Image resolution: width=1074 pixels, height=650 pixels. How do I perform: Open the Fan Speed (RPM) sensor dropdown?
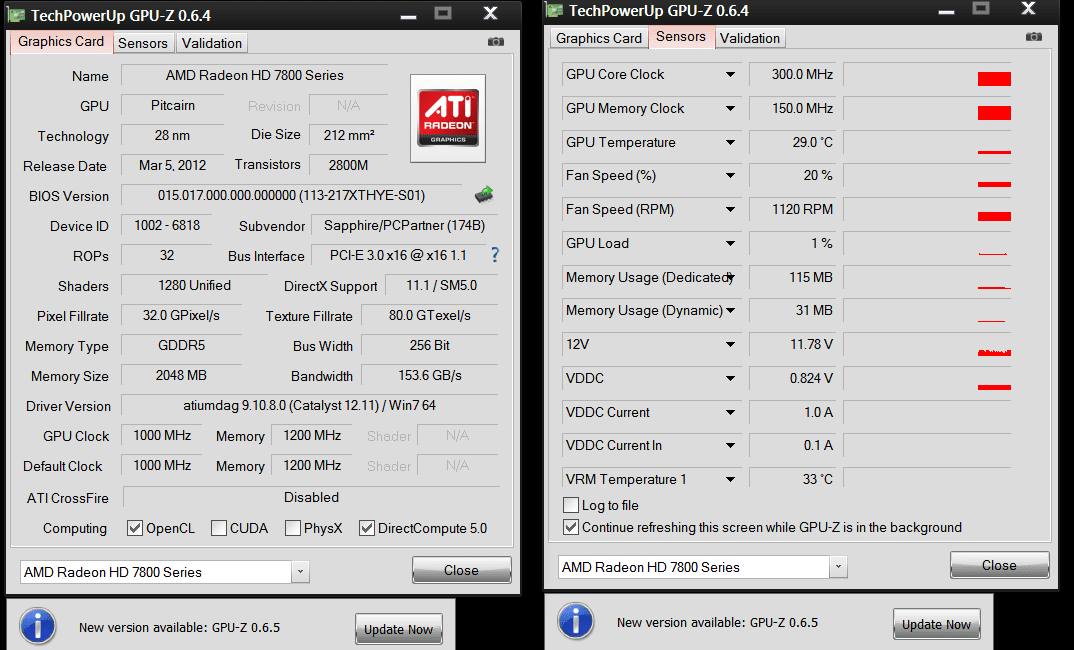tap(730, 210)
